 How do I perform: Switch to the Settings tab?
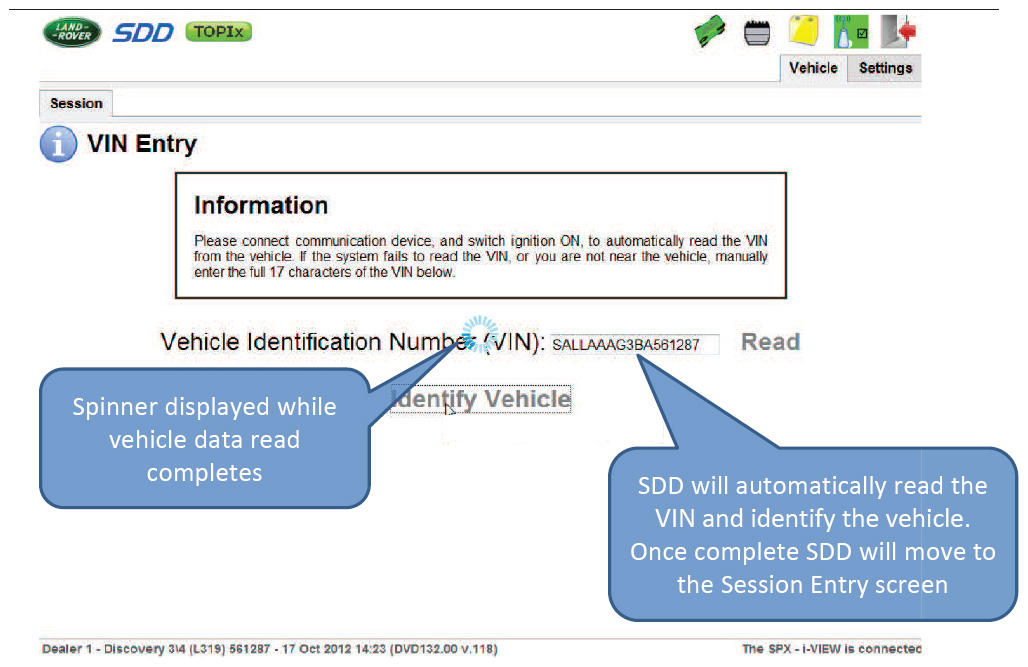point(885,68)
